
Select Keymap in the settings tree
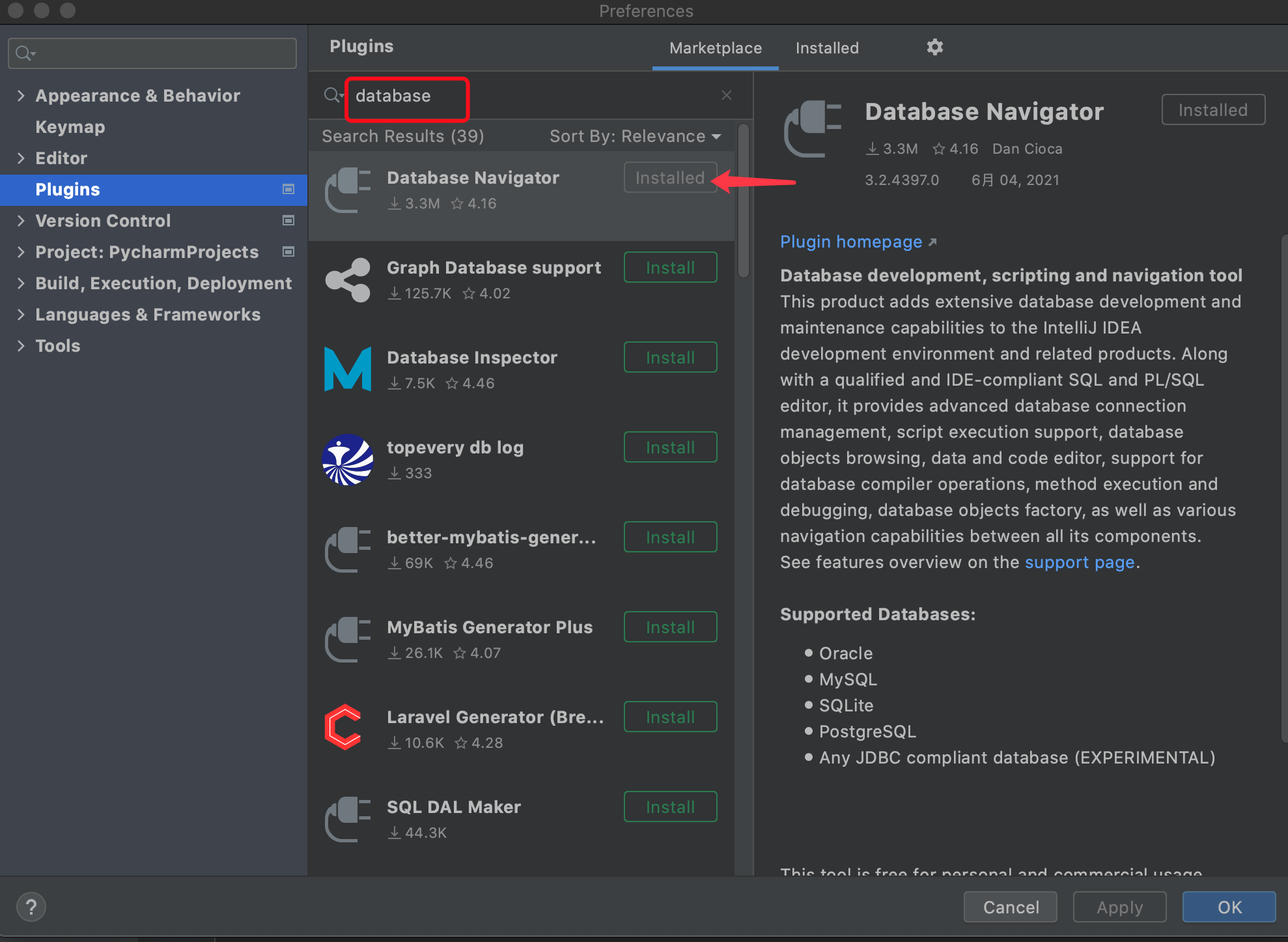pos(70,126)
